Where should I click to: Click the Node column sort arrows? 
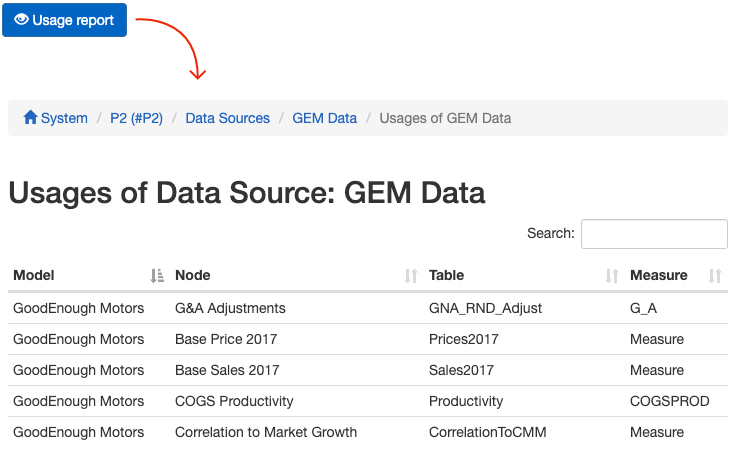pyautogui.click(x=410, y=276)
